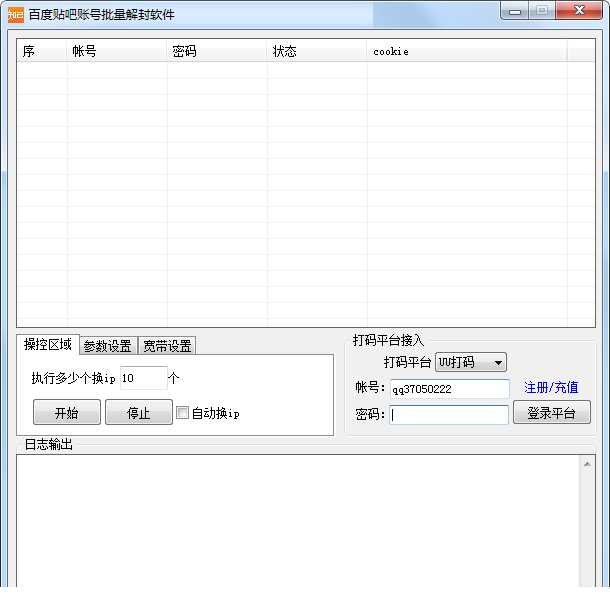Close the window

click(579, 11)
